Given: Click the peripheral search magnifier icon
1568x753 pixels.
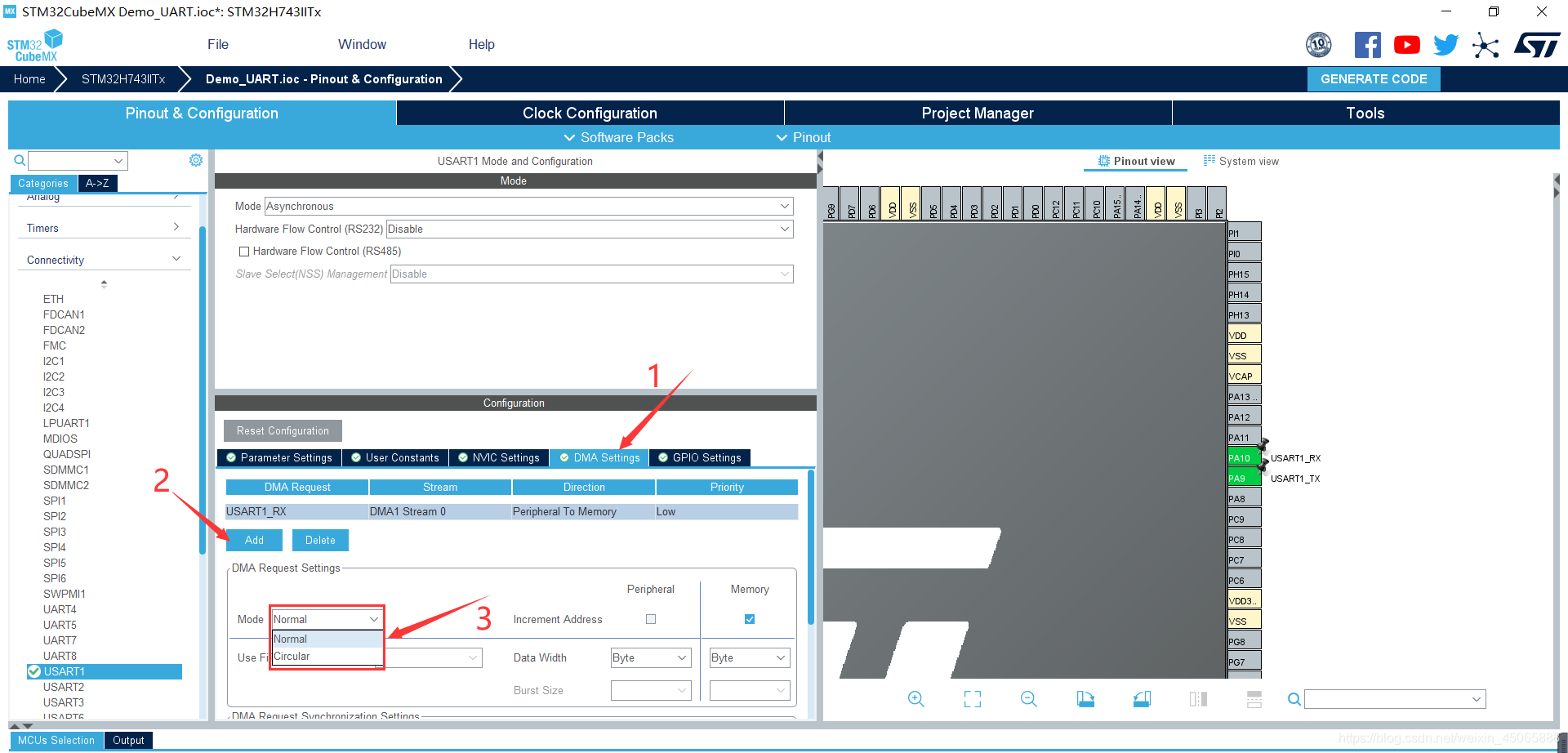Looking at the screenshot, I should 20,161.
